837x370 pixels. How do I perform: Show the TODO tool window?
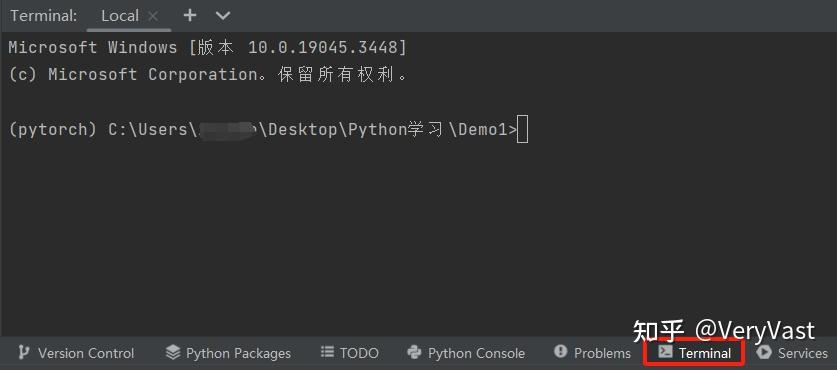click(x=350, y=353)
